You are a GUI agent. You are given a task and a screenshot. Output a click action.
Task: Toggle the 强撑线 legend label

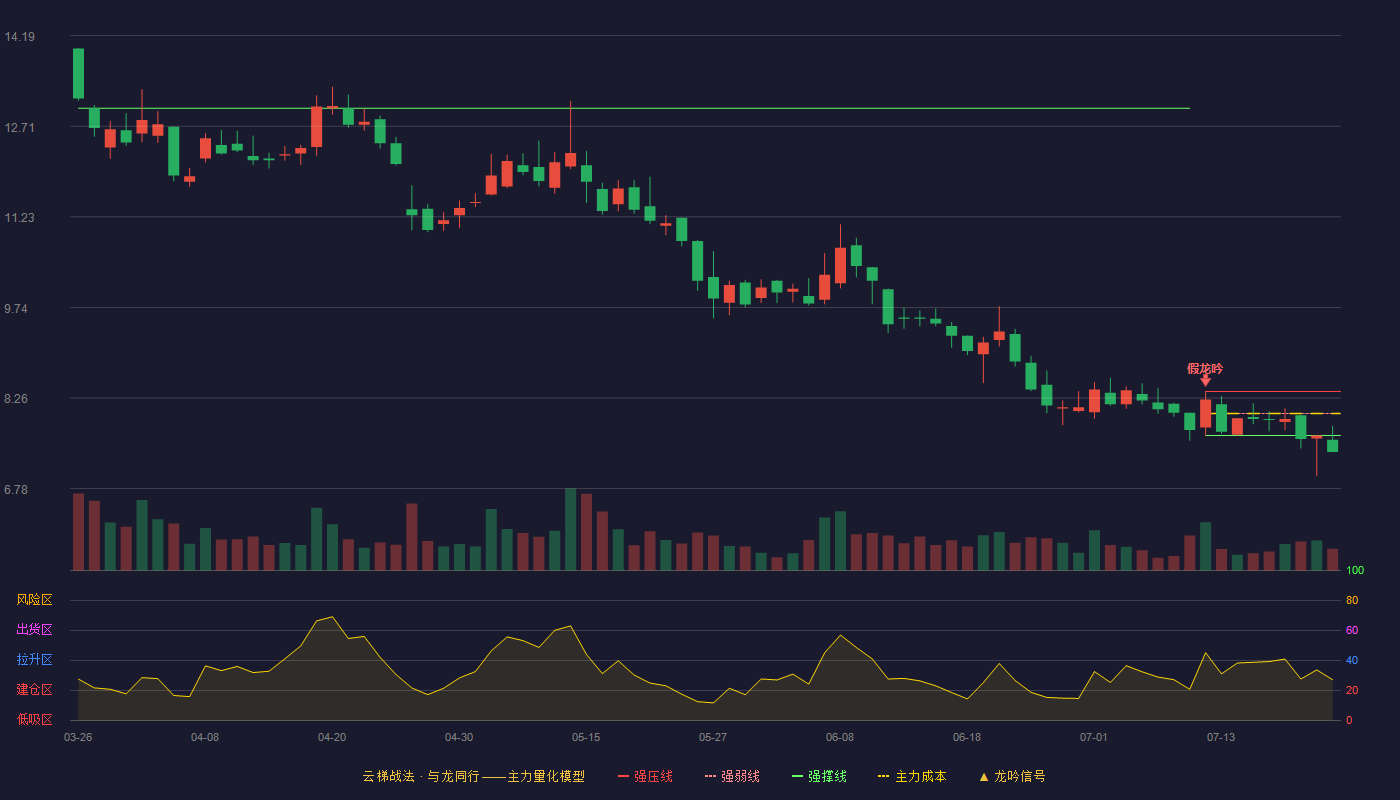coord(827,776)
